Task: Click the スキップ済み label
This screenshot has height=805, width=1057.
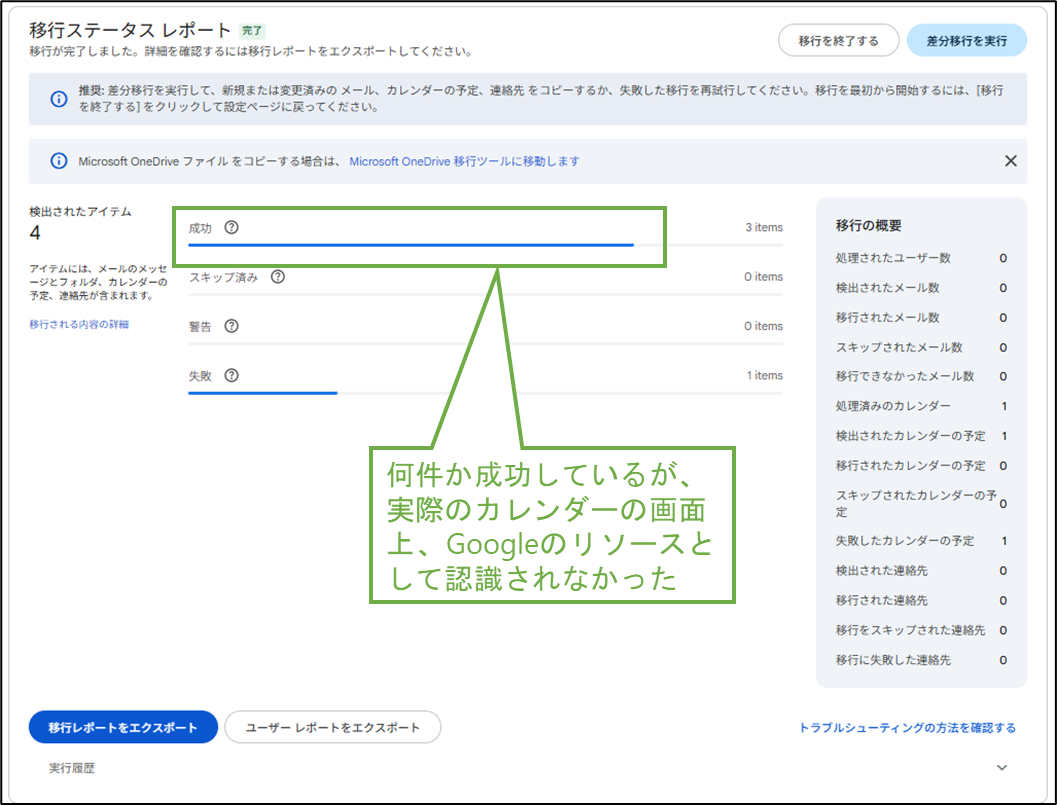Action: pyautogui.click(x=223, y=277)
